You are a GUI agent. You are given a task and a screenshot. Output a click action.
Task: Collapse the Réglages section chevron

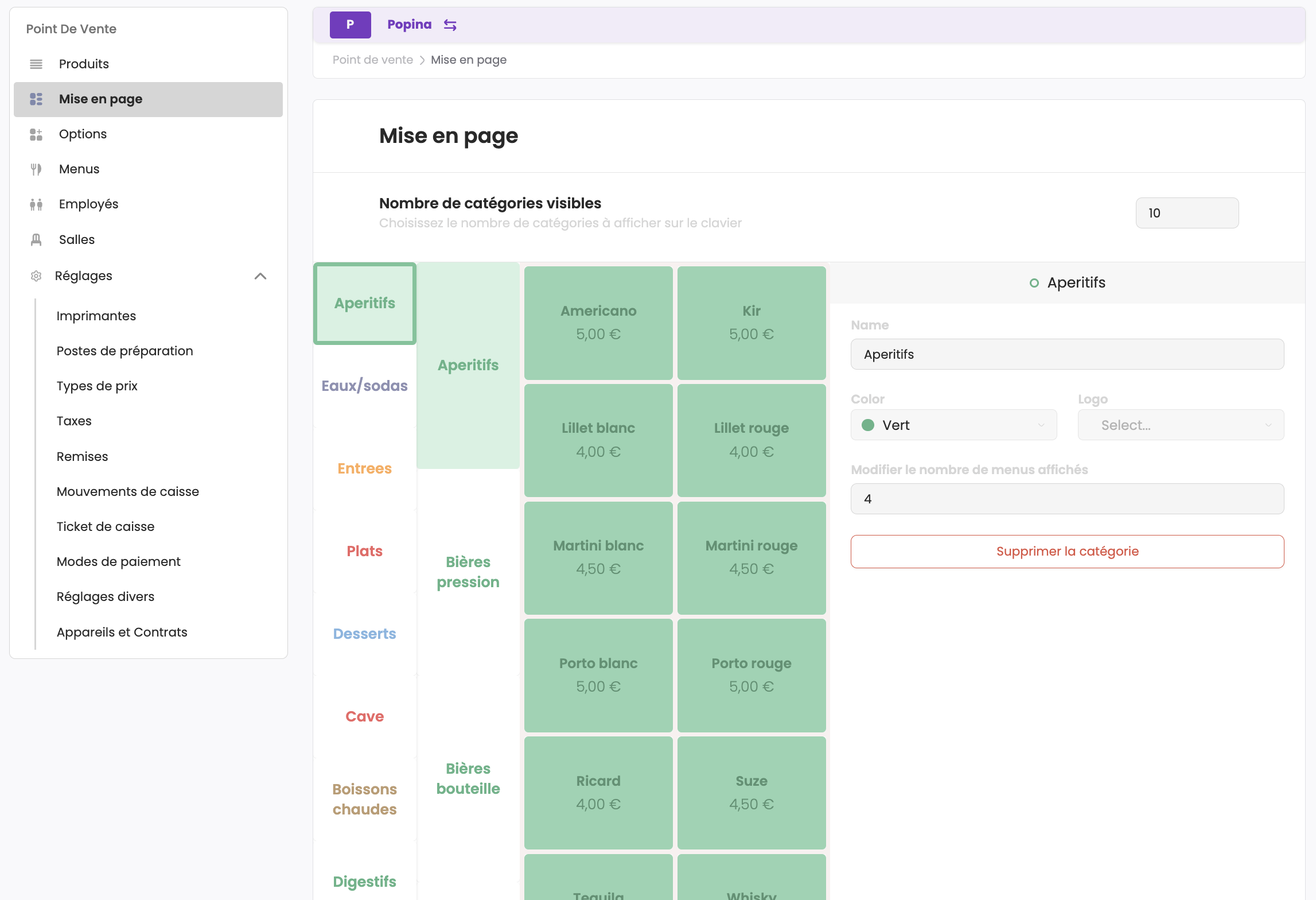pos(260,276)
